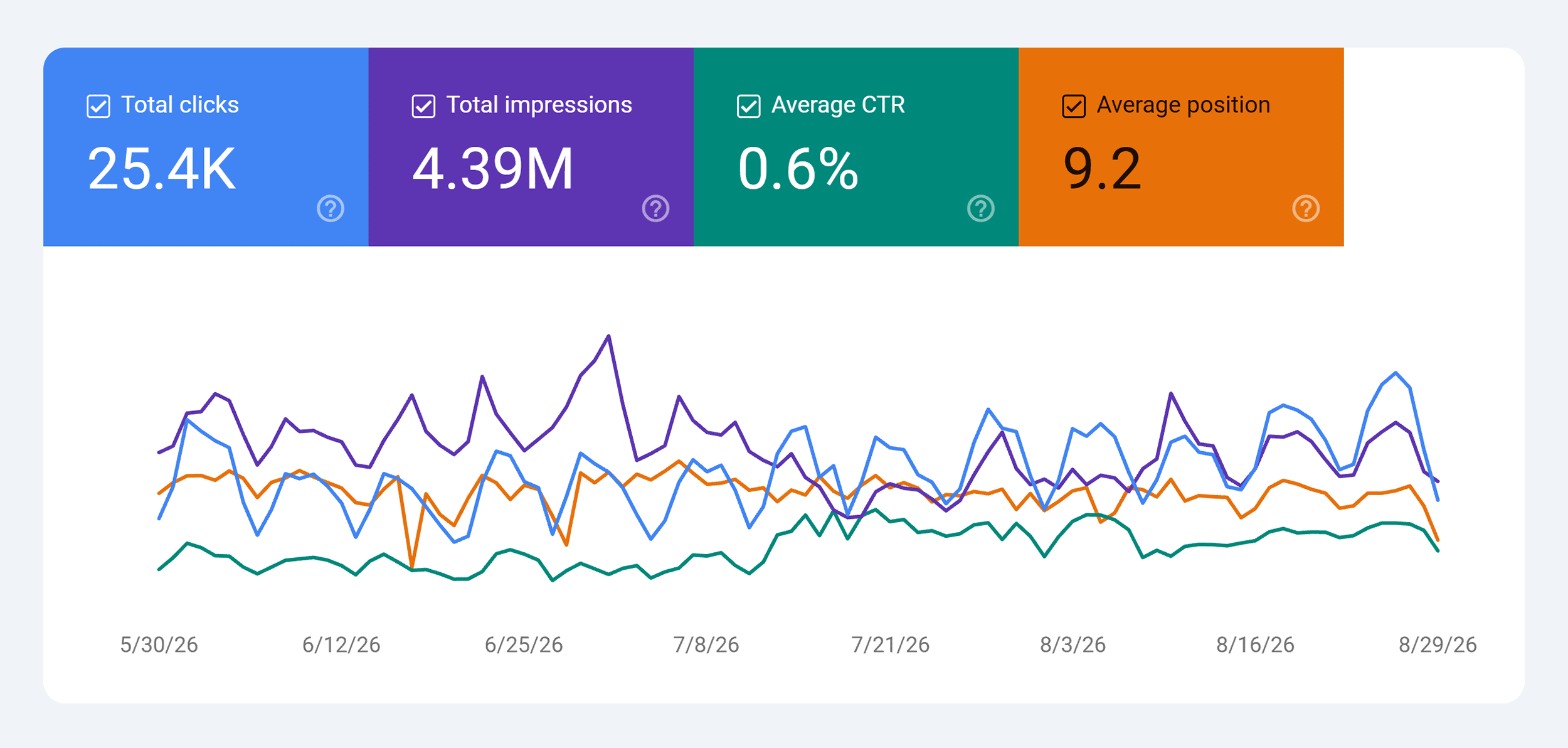Open help icon on Average CTR card

981,208
